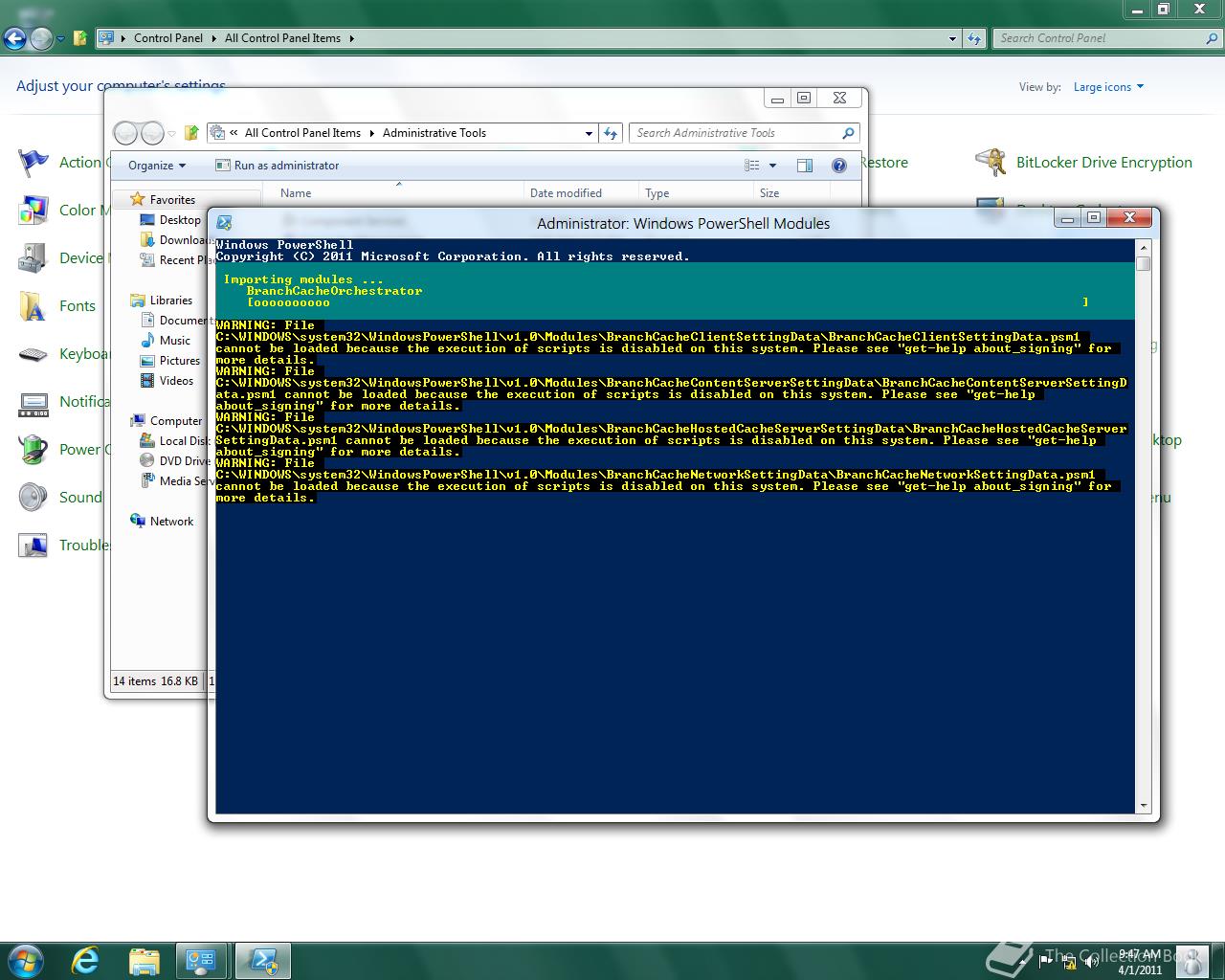Open the Keyboard control panel icon
1225x980 pixels.
pyautogui.click(x=33, y=354)
